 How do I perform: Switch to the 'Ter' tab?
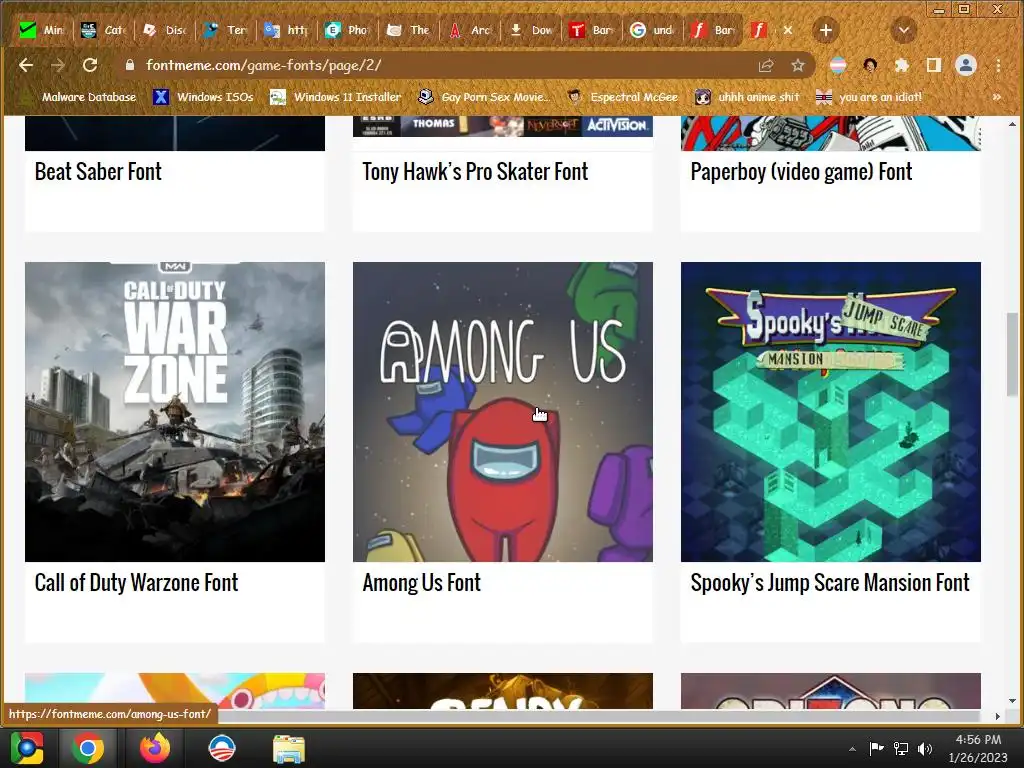[225, 30]
